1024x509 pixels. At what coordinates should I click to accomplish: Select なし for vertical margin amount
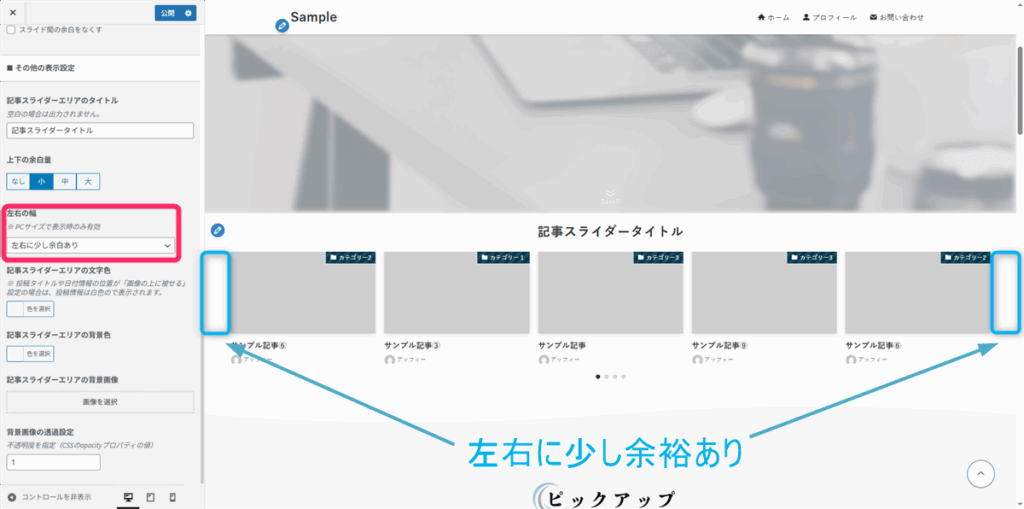pos(18,182)
